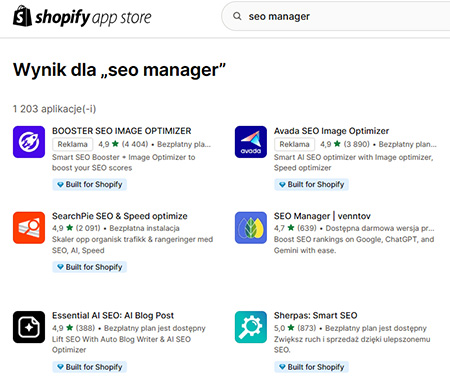Open BOOSTER SEO IMAGE OPTIMIZER title link

click(122, 131)
